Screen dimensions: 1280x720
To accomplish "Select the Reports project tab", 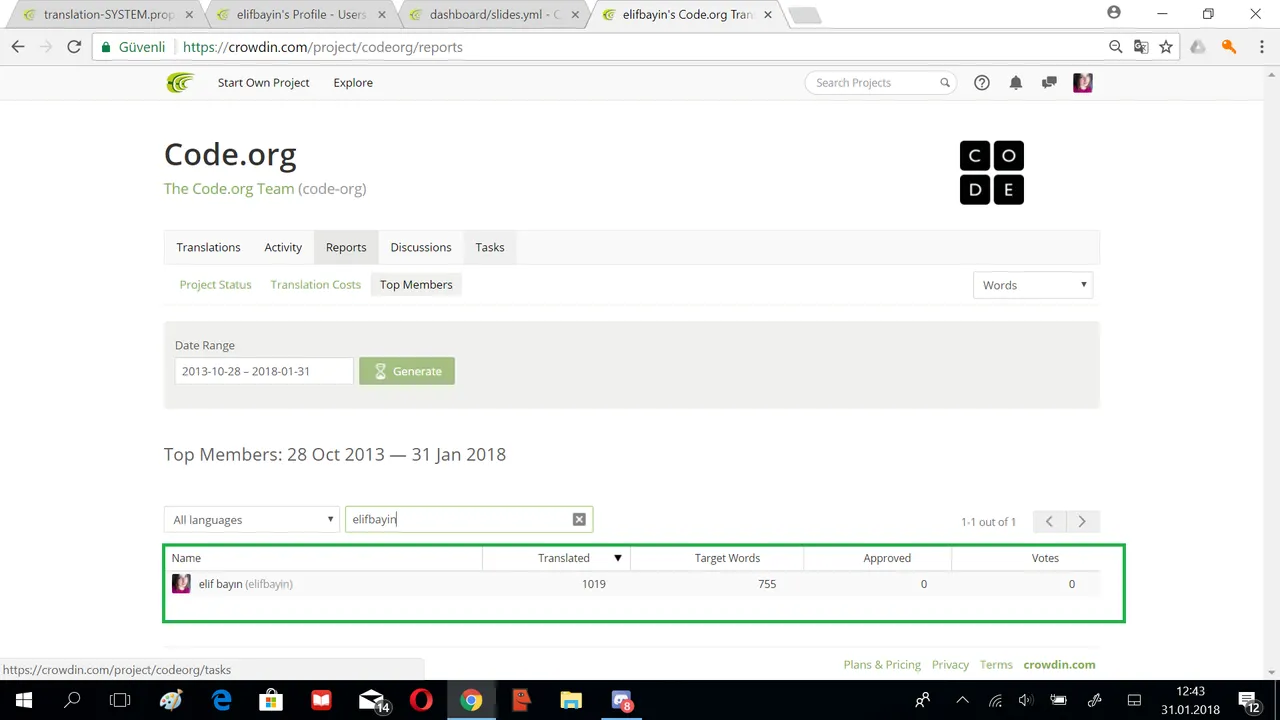I will point(346,247).
